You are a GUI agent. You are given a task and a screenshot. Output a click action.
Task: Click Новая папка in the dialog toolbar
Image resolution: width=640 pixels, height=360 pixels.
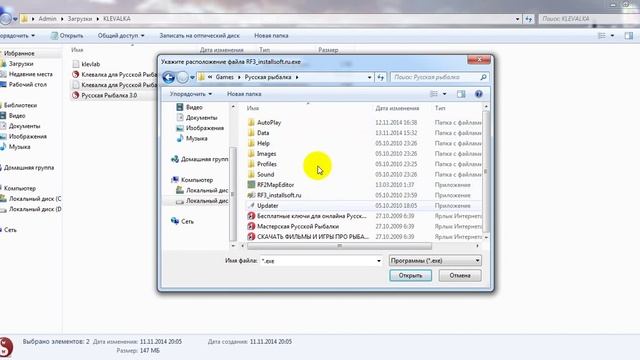click(244, 94)
